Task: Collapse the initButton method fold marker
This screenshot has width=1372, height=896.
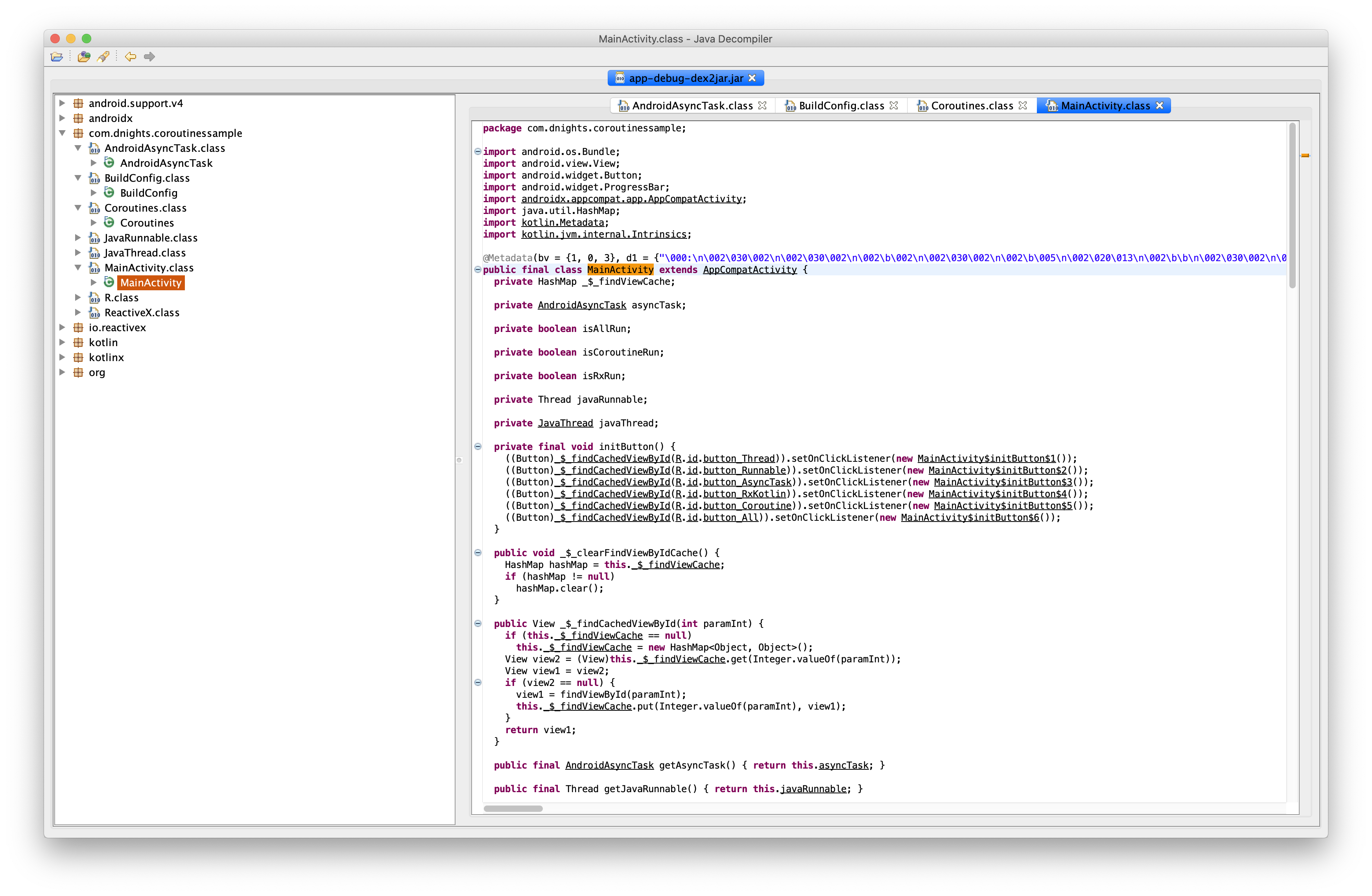Action: tap(478, 446)
